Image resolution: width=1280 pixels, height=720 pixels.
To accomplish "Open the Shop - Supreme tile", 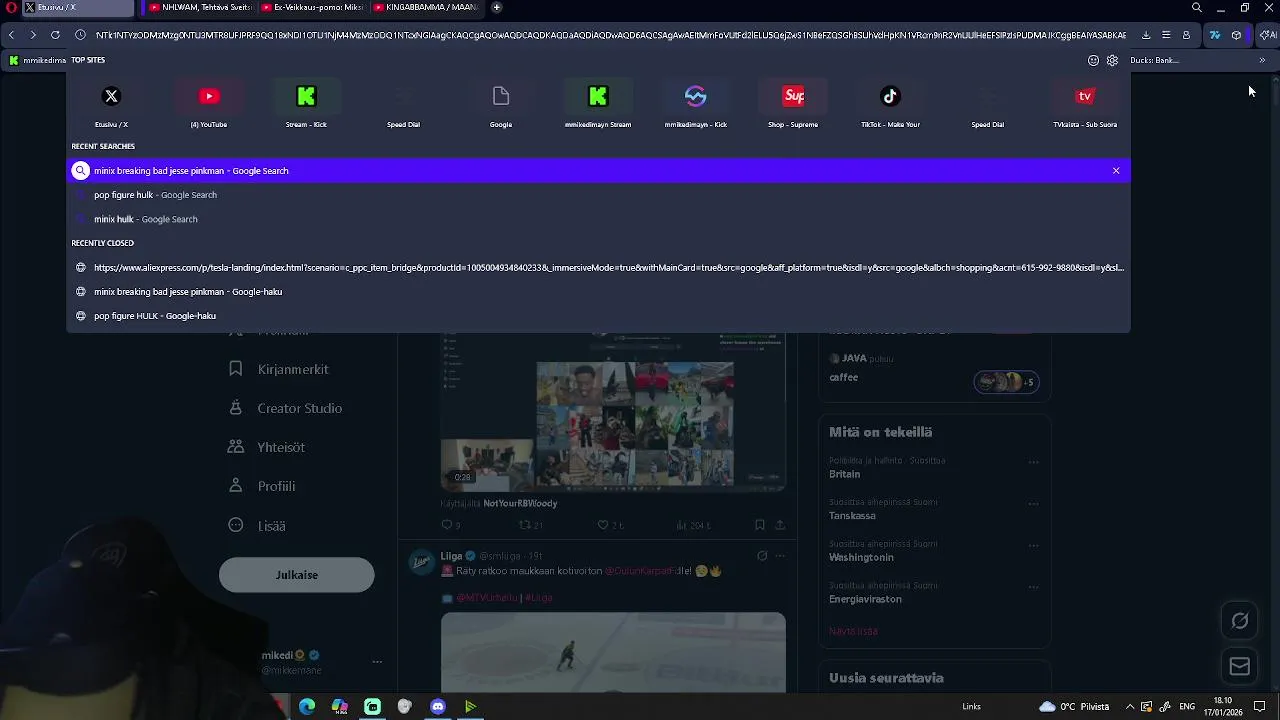I will coord(793,105).
